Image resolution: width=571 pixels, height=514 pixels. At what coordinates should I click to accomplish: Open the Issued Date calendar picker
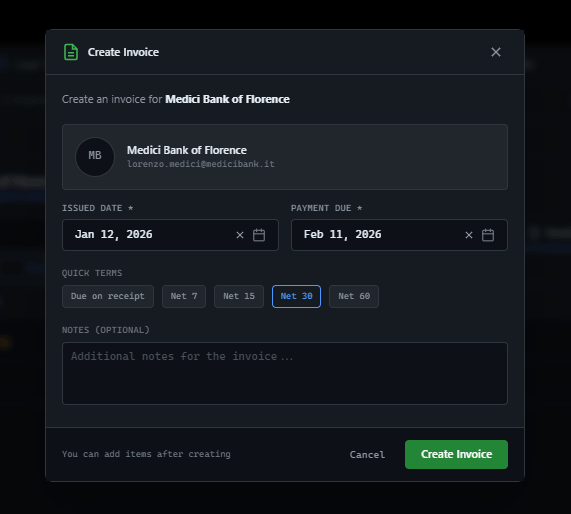(x=259, y=235)
